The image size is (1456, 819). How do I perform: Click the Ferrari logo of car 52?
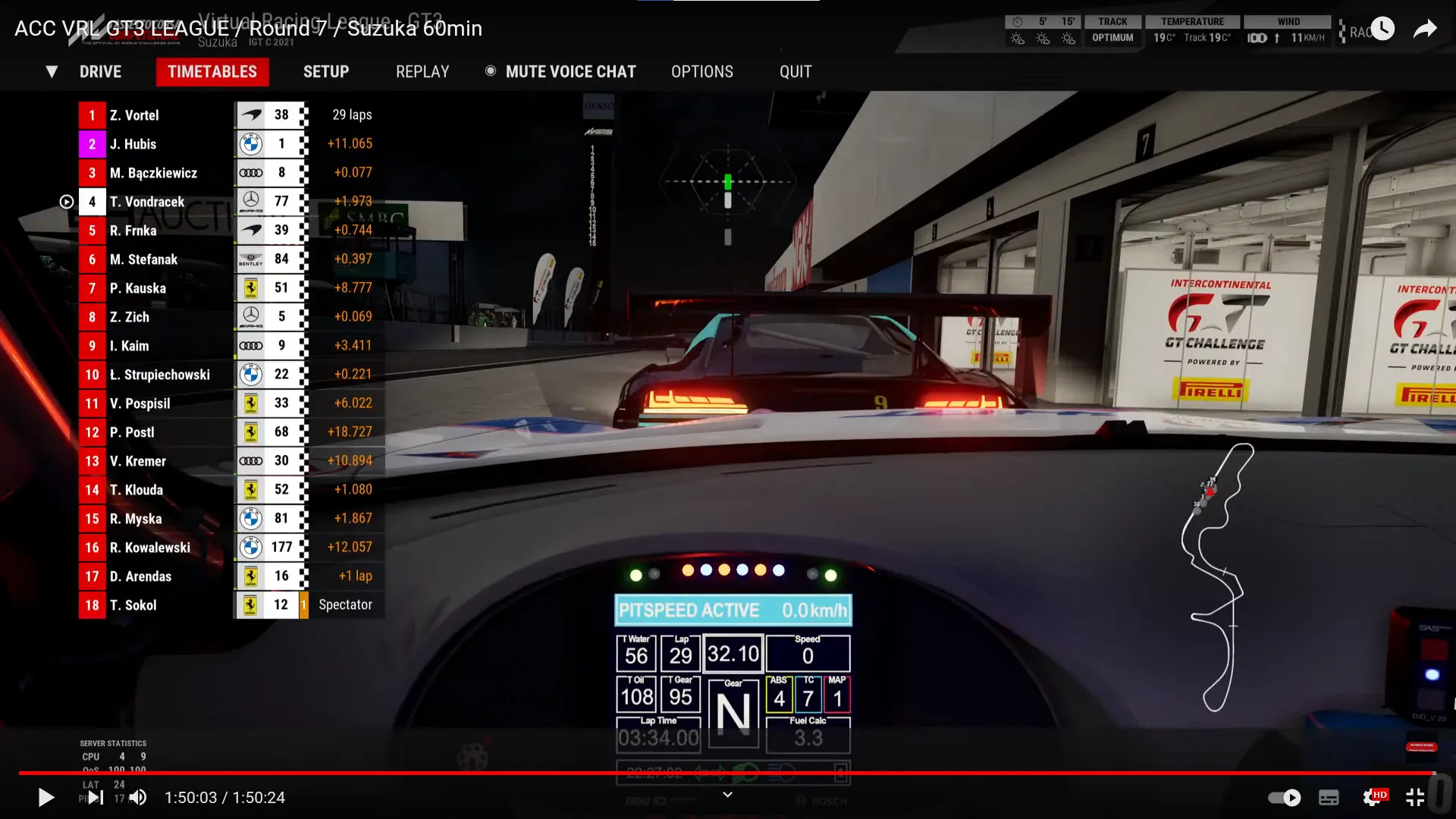[251, 490]
